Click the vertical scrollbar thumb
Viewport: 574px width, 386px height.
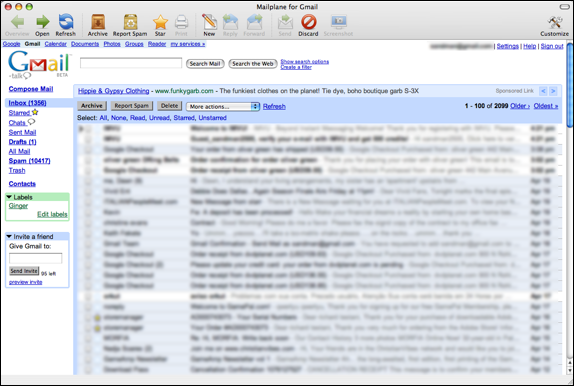click(x=570, y=85)
